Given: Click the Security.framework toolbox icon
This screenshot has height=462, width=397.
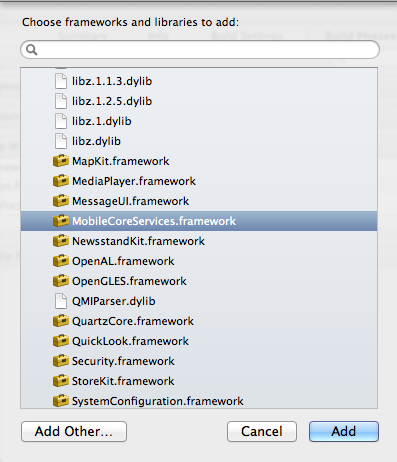Looking at the screenshot, I should [x=61, y=361].
